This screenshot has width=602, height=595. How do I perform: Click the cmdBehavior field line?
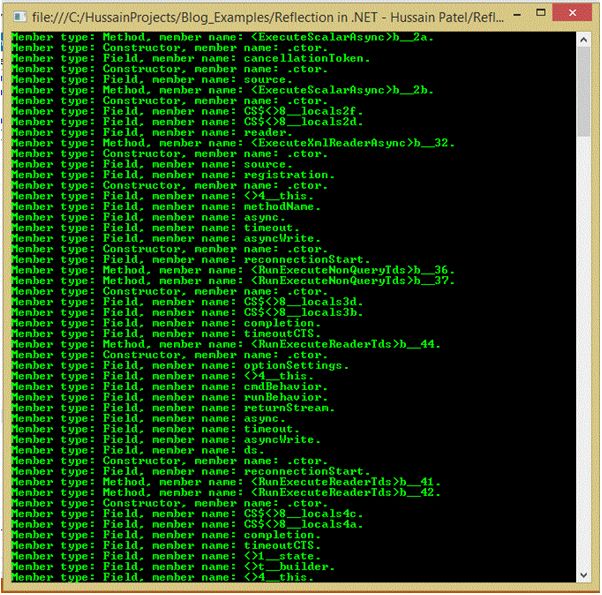click(x=169, y=387)
